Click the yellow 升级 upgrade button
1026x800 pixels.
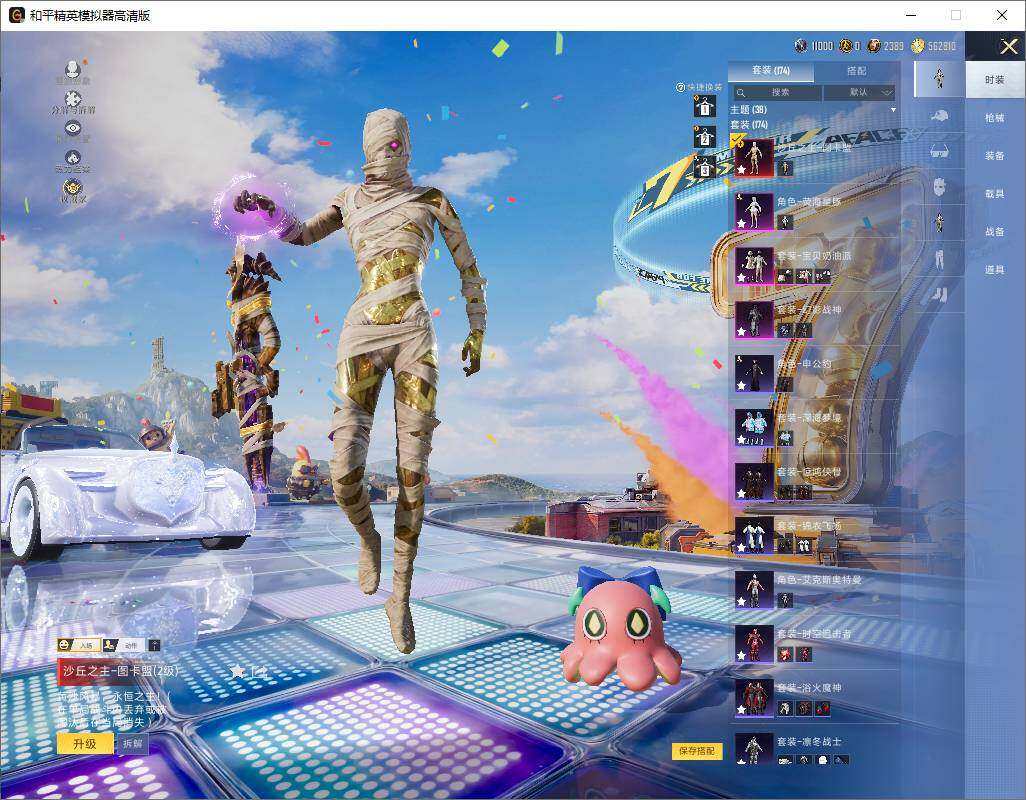pos(84,744)
